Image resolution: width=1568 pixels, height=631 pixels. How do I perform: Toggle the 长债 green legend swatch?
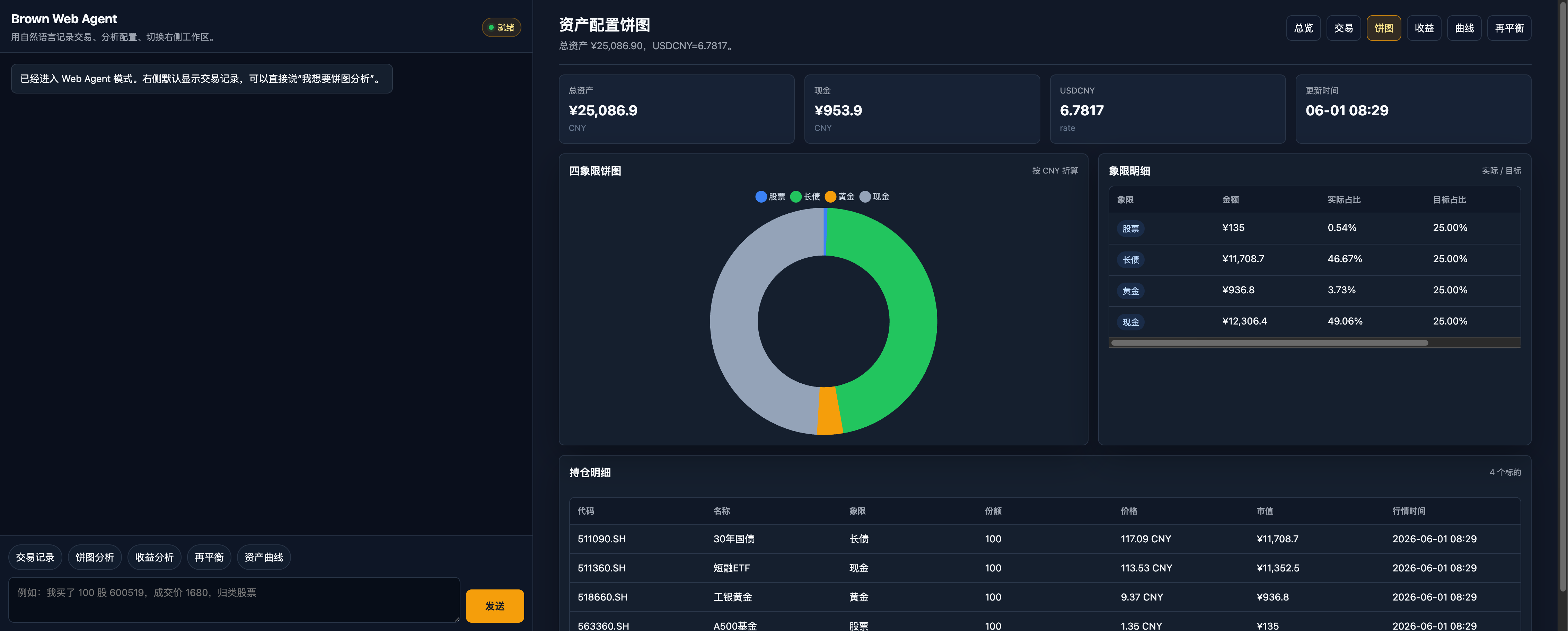[x=795, y=197]
